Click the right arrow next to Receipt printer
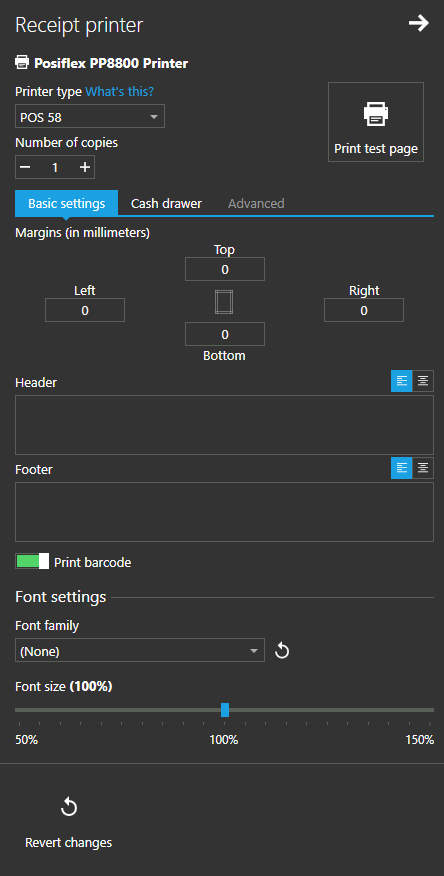This screenshot has height=876, width=444. pyautogui.click(x=418, y=23)
